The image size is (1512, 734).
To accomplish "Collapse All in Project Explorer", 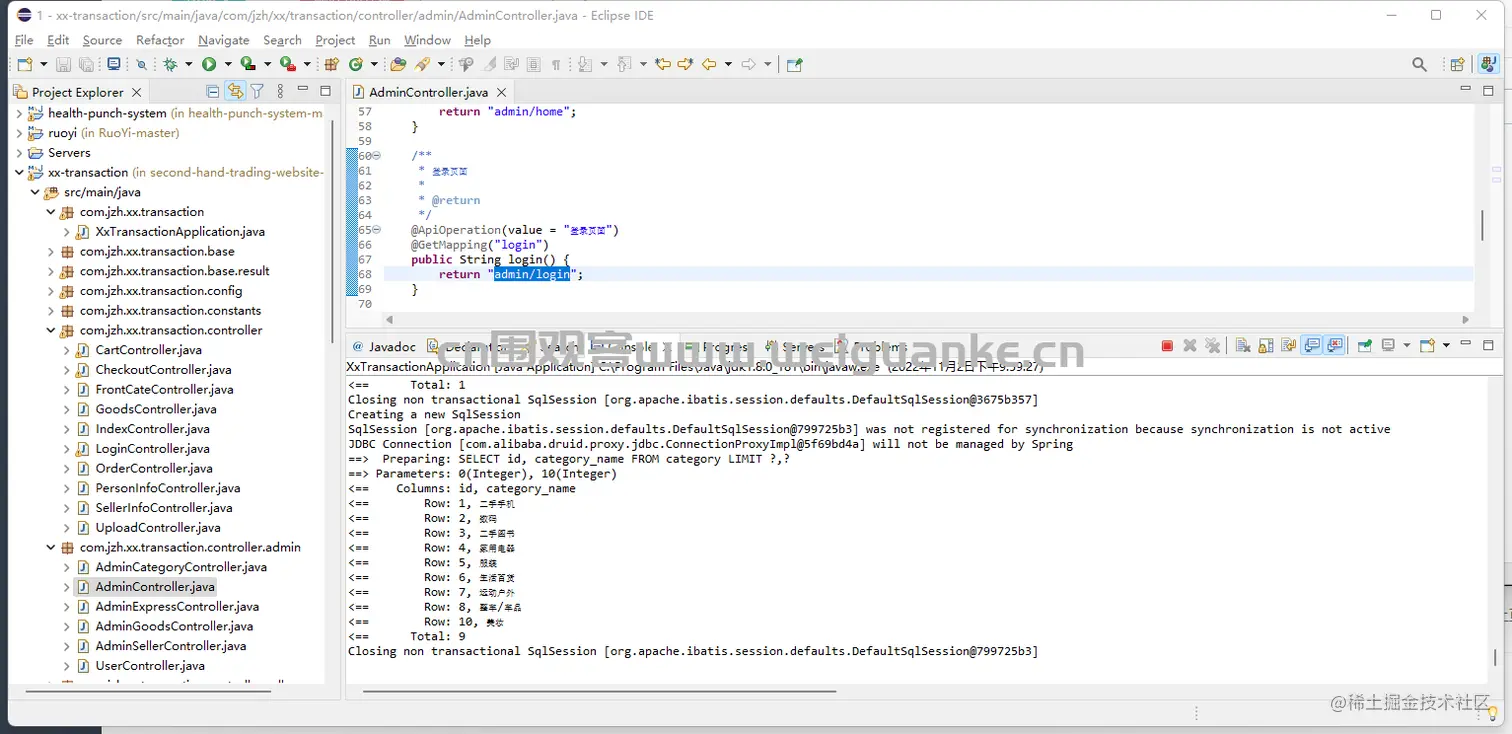I will [x=213, y=91].
